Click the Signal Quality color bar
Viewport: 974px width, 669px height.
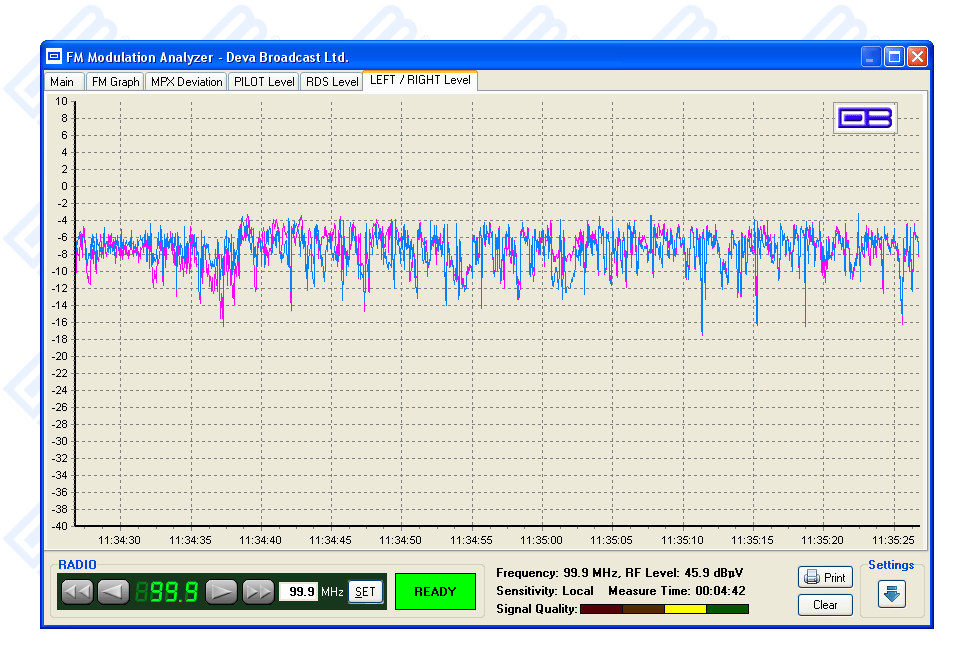[x=663, y=609]
